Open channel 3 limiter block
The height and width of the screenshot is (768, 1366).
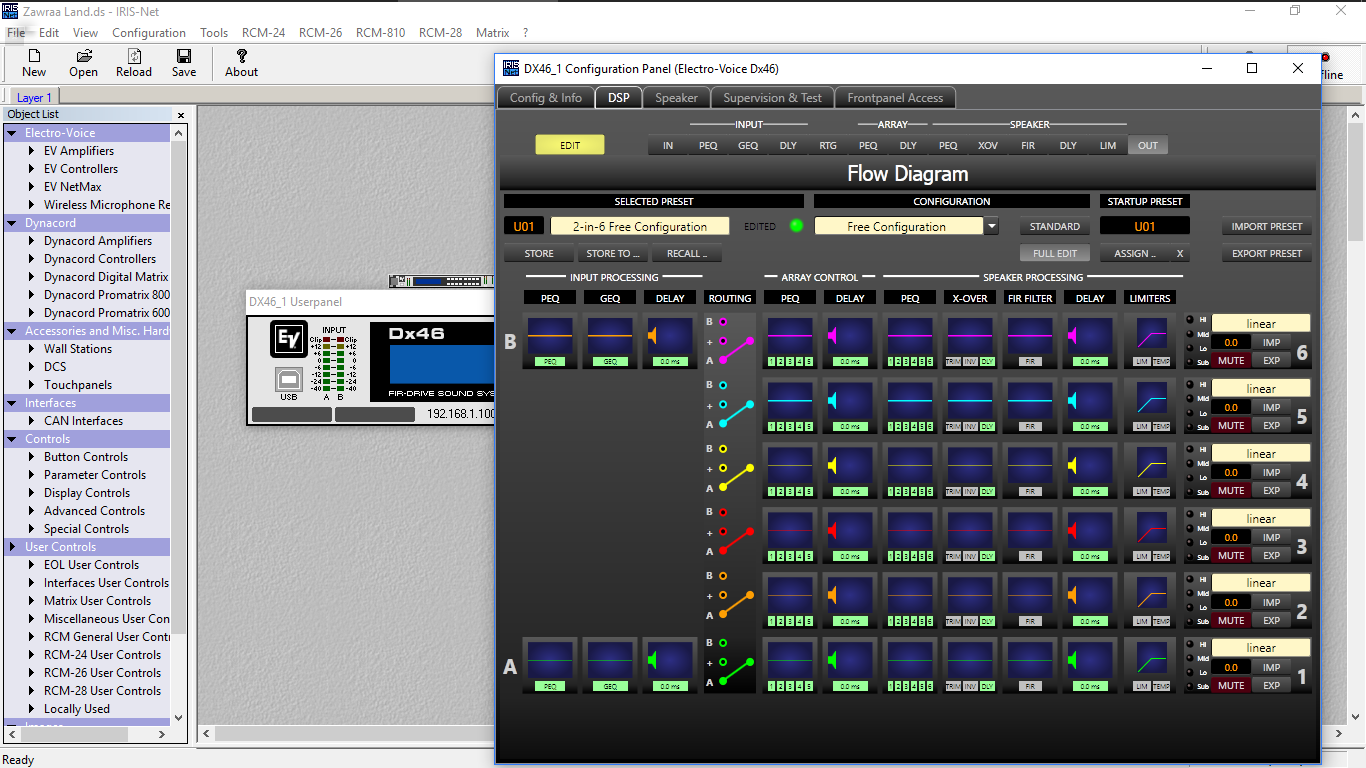tap(1150, 535)
